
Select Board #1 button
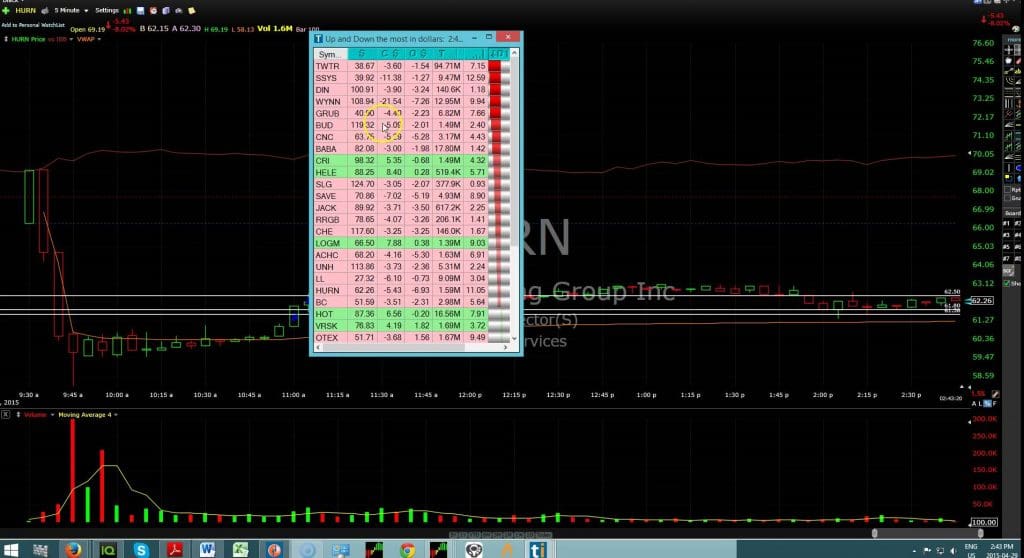[x=1007, y=223]
